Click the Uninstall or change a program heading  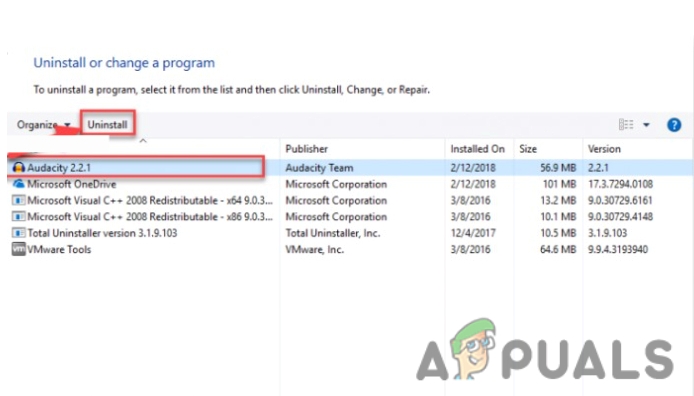tap(124, 63)
